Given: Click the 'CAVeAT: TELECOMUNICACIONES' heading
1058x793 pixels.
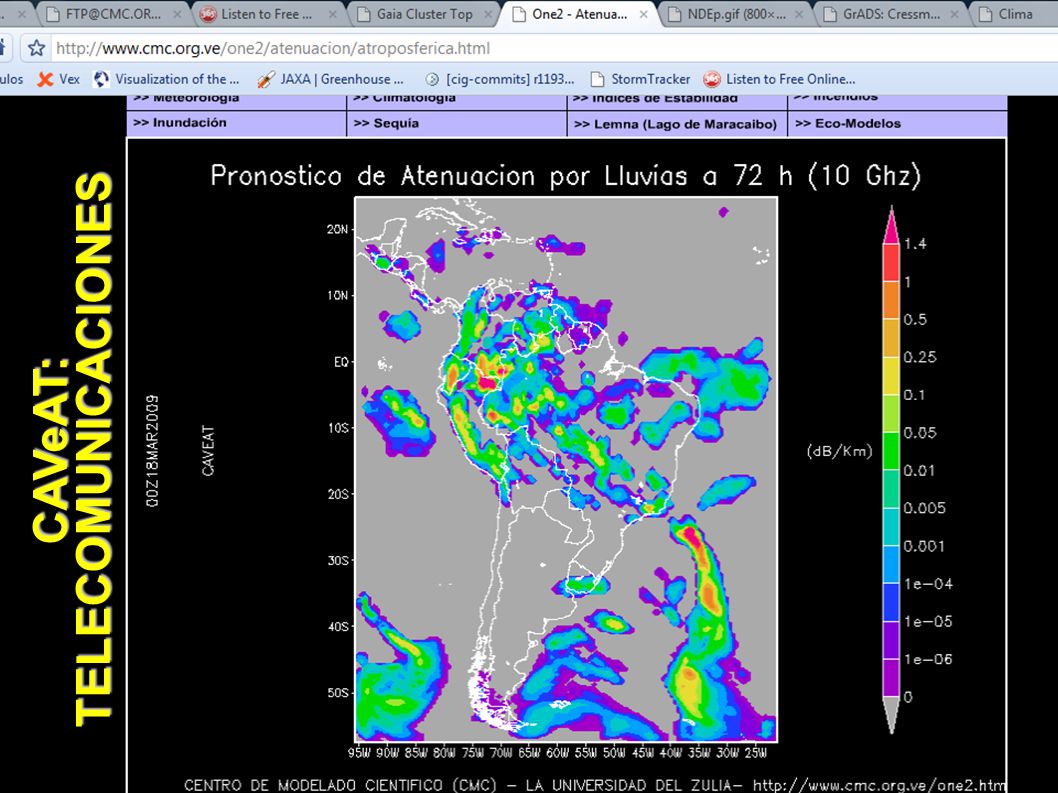Looking at the screenshot, I should [x=74, y=449].
